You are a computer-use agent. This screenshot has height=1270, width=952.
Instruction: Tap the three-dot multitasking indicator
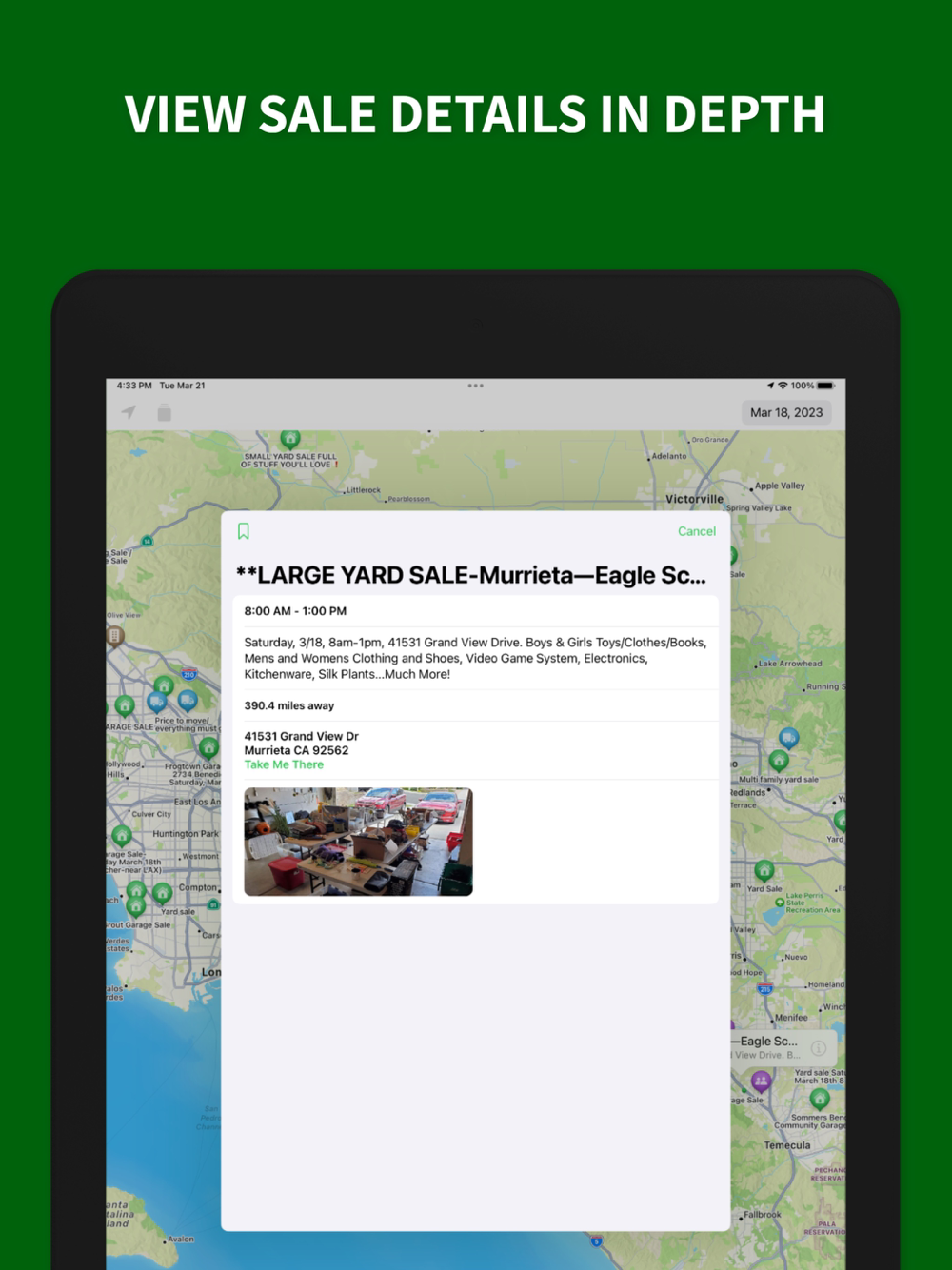point(476,386)
